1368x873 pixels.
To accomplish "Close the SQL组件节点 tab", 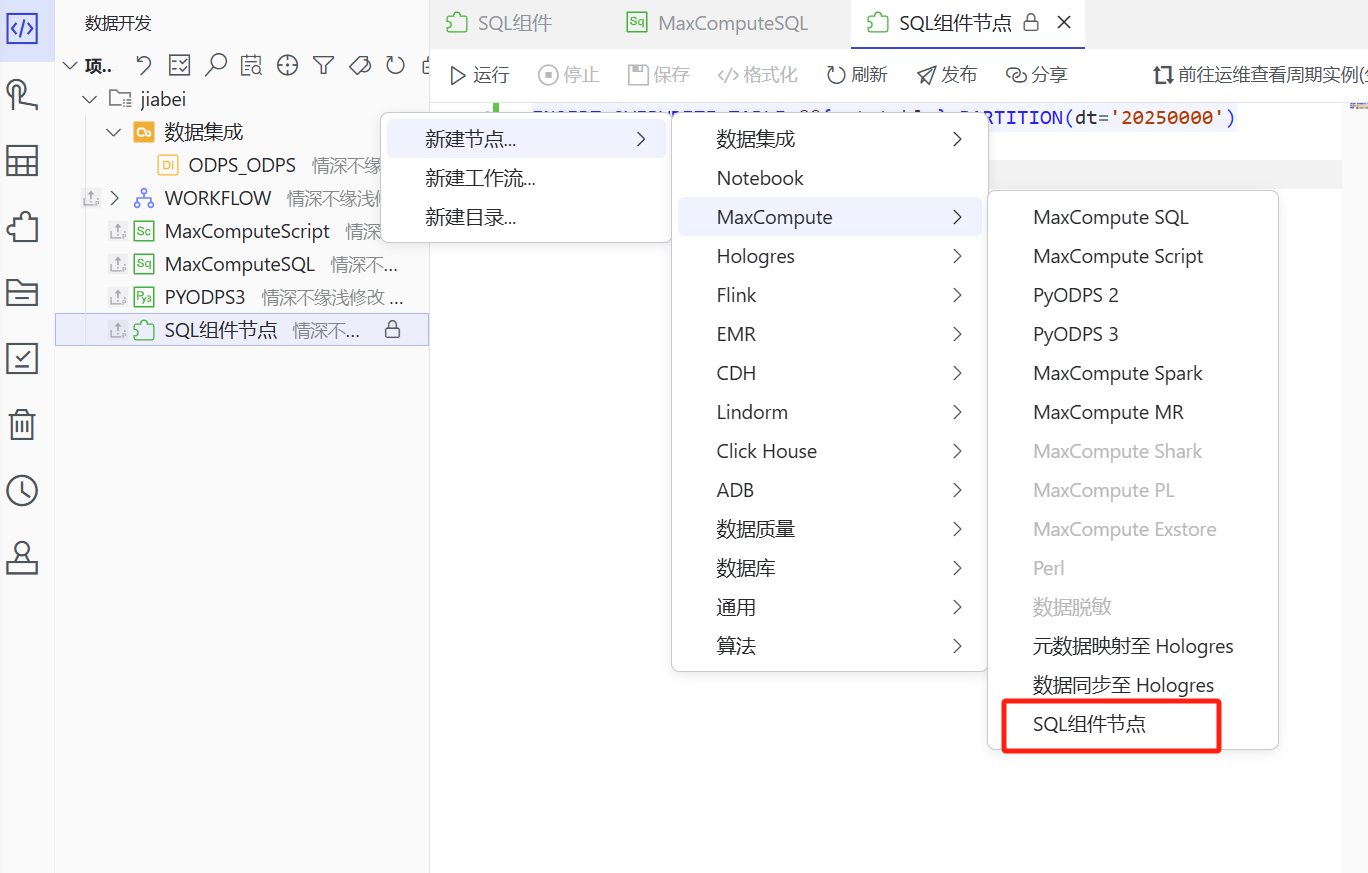I will [x=1064, y=22].
